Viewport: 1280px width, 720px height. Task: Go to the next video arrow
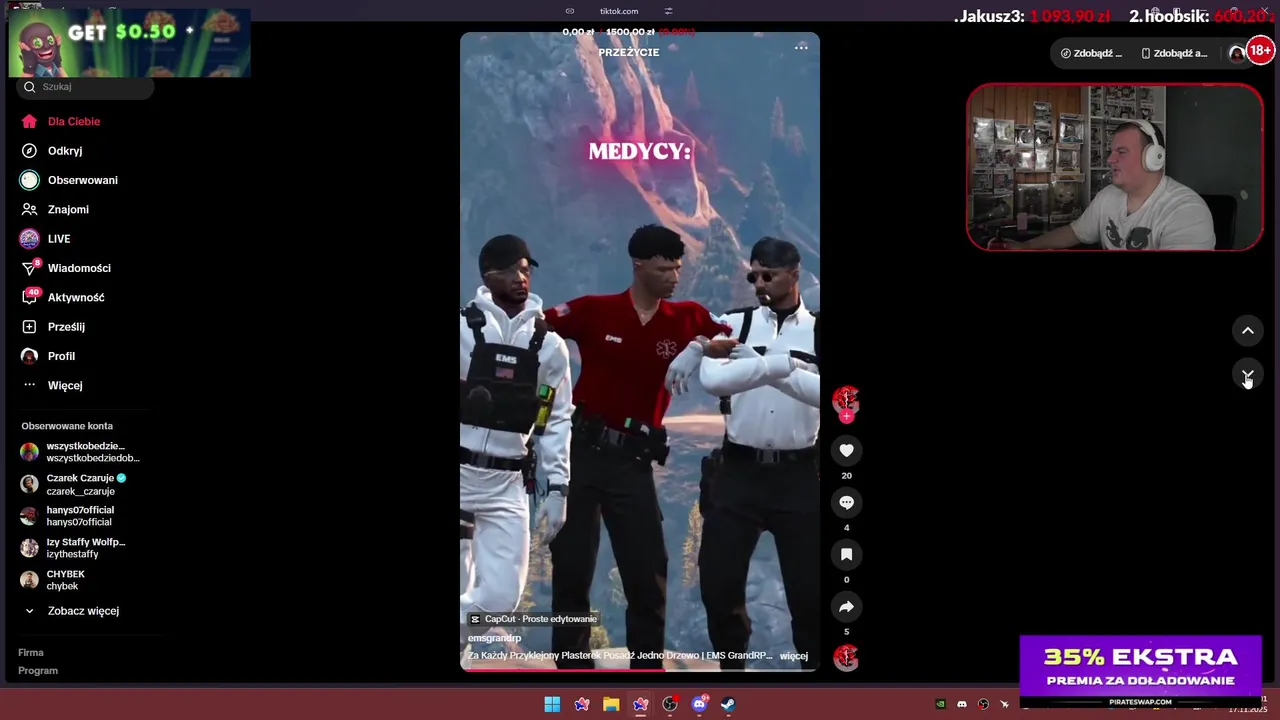pos(1248,375)
